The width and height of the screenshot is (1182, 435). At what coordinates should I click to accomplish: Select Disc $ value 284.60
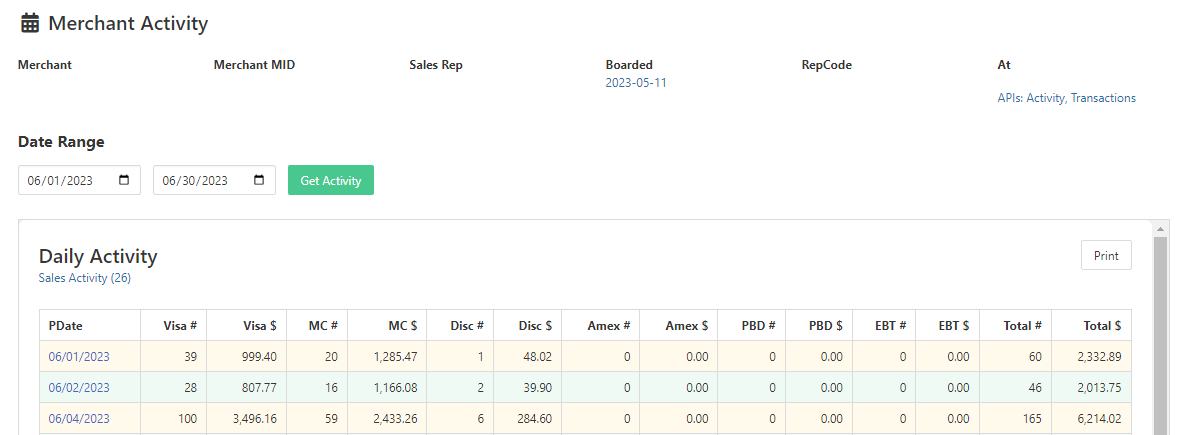[535, 418]
